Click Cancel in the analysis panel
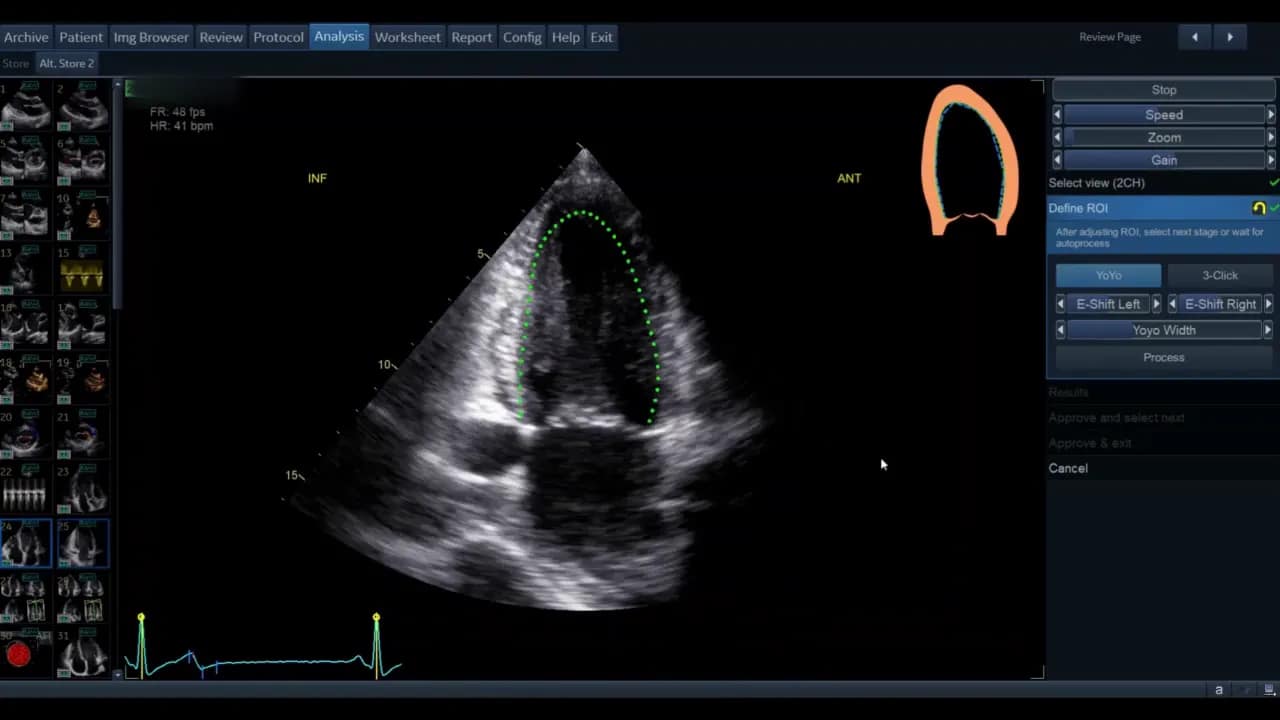Image resolution: width=1280 pixels, height=720 pixels. click(x=1068, y=468)
